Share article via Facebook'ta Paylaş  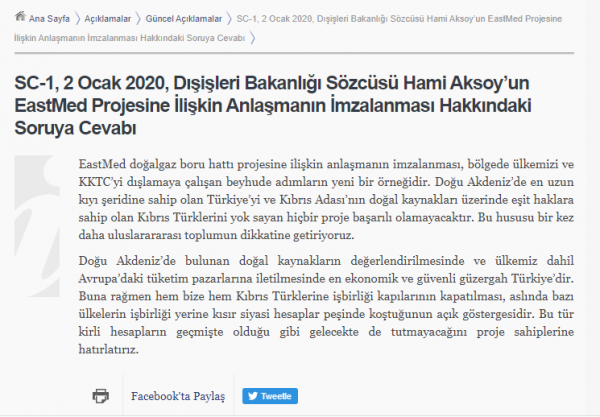(x=178, y=395)
